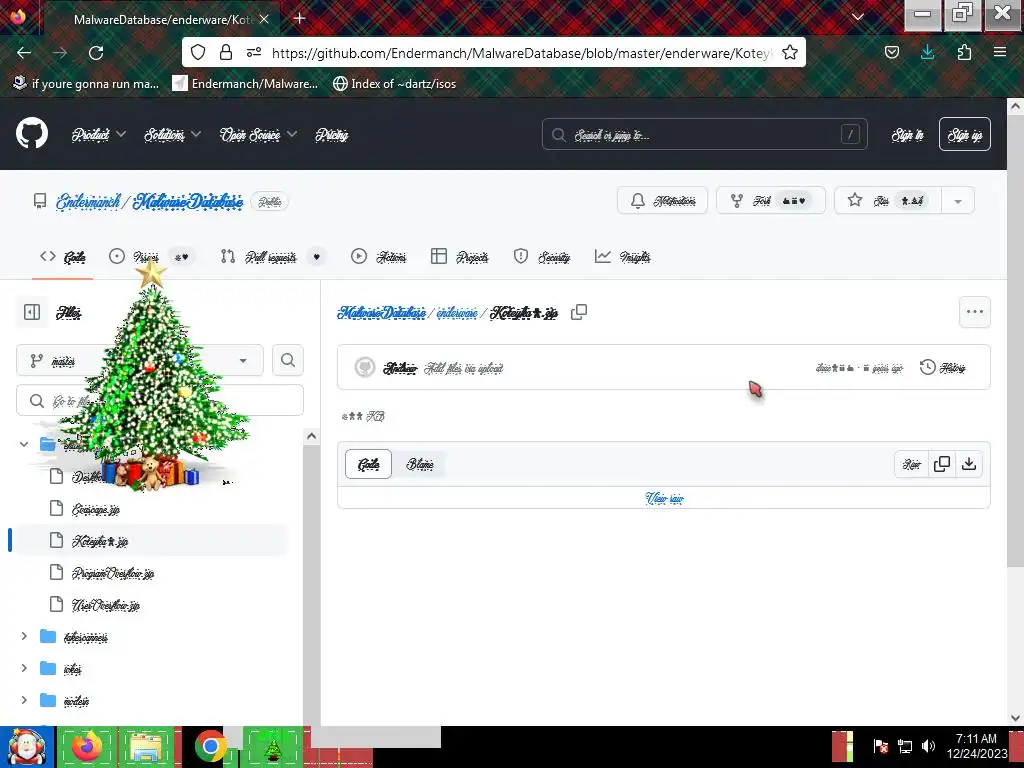Expand the modern folder chevron
This screenshot has height=768, width=1024.
click(x=24, y=700)
